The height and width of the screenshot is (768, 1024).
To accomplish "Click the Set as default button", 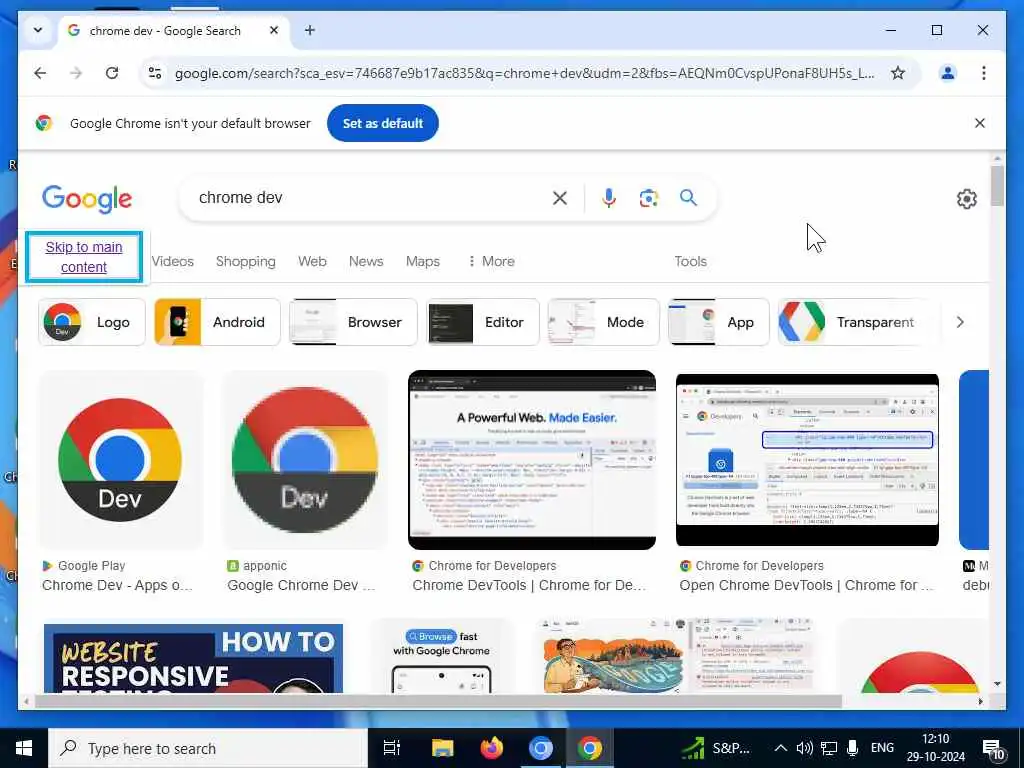I will pos(383,123).
